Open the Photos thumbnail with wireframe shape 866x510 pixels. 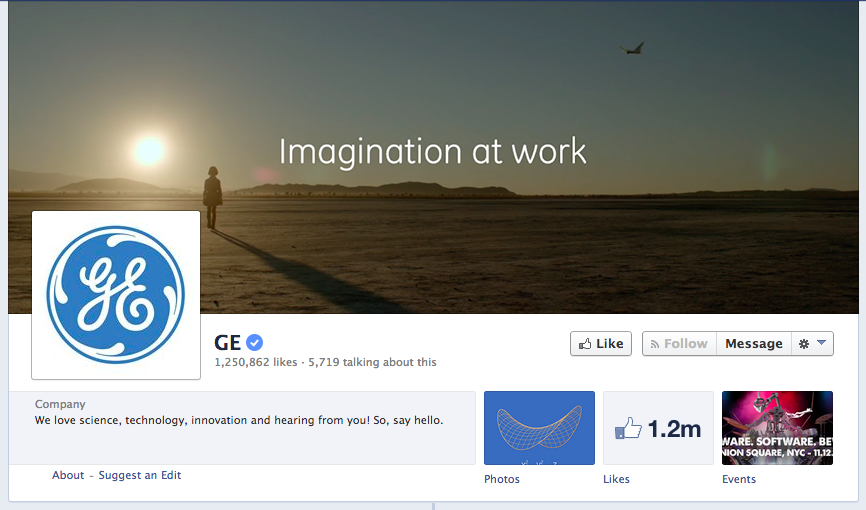(x=540, y=428)
